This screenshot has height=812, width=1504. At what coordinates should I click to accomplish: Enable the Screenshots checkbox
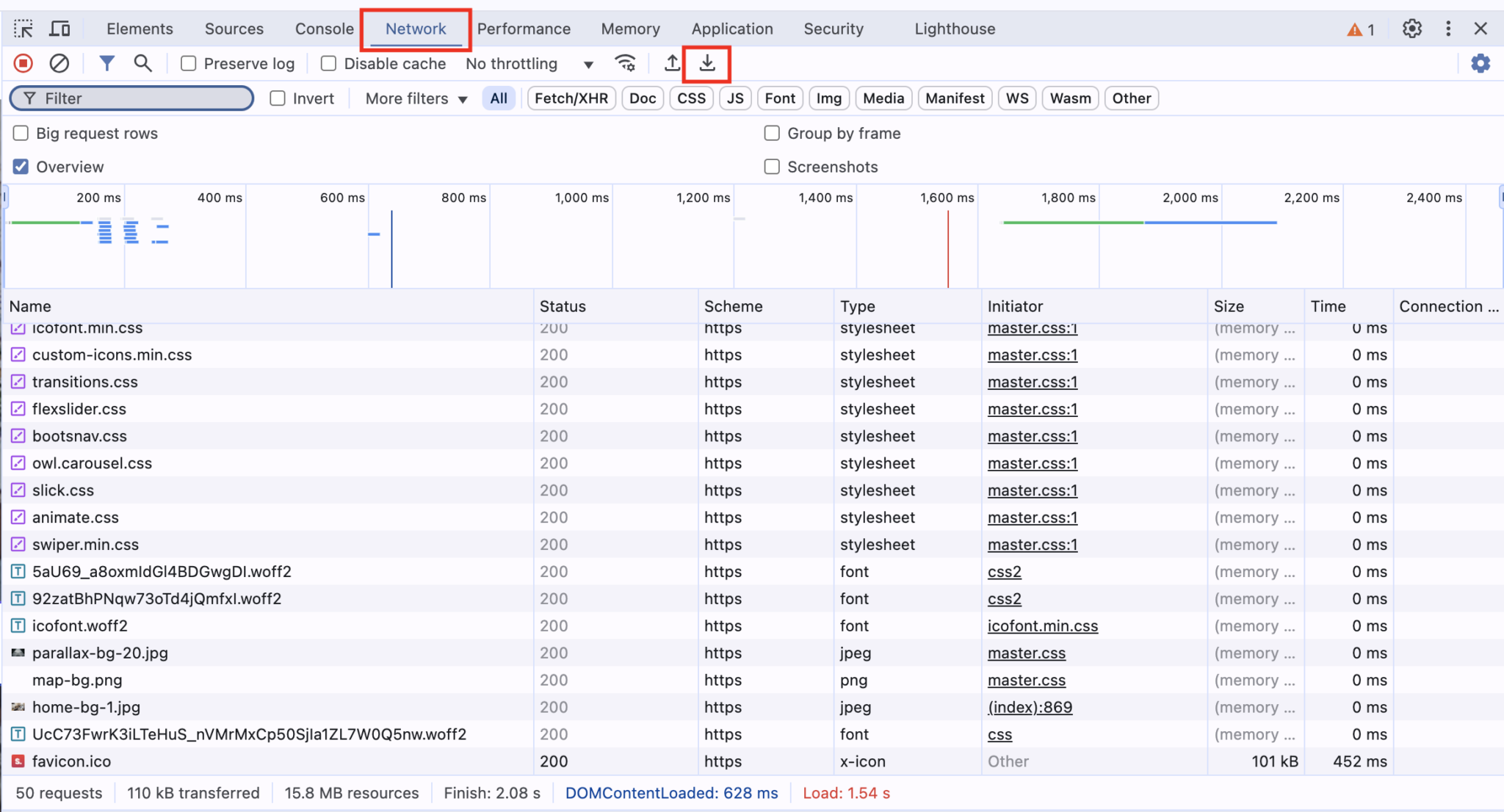[x=771, y=167]
